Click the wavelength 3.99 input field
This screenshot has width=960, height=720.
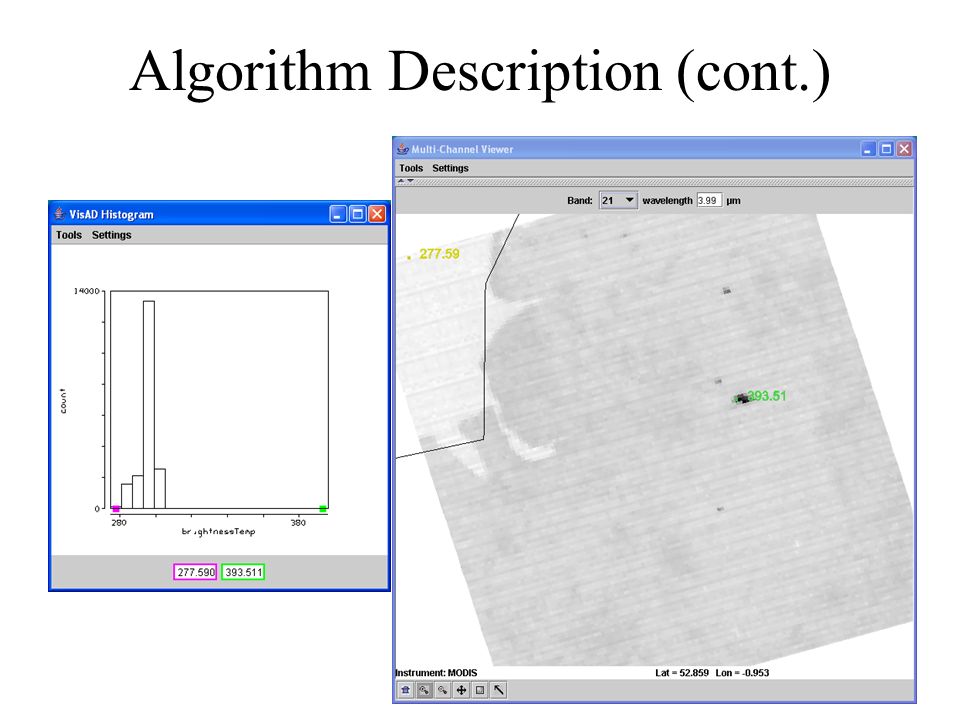709,200
